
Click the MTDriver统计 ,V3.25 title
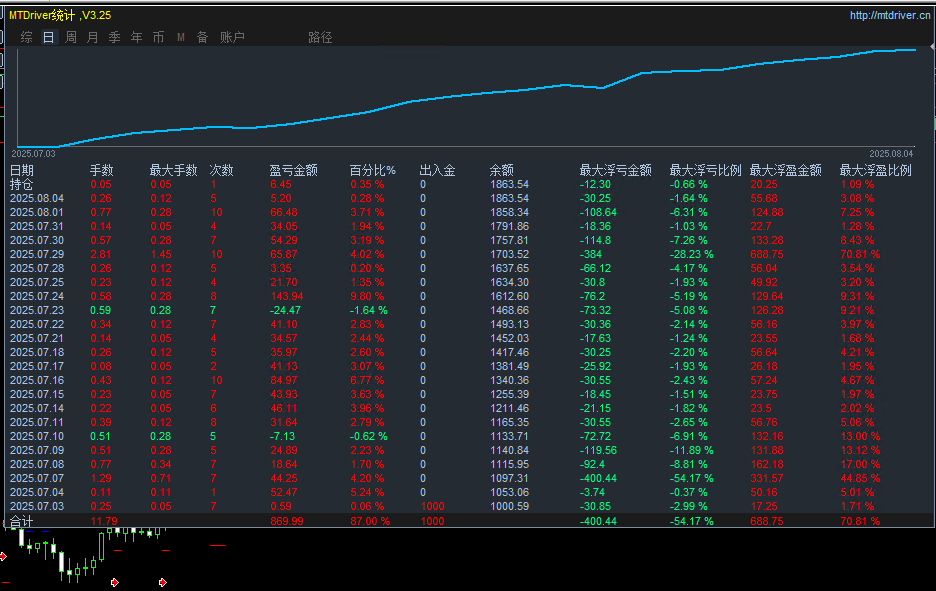(x=60, y=16)
